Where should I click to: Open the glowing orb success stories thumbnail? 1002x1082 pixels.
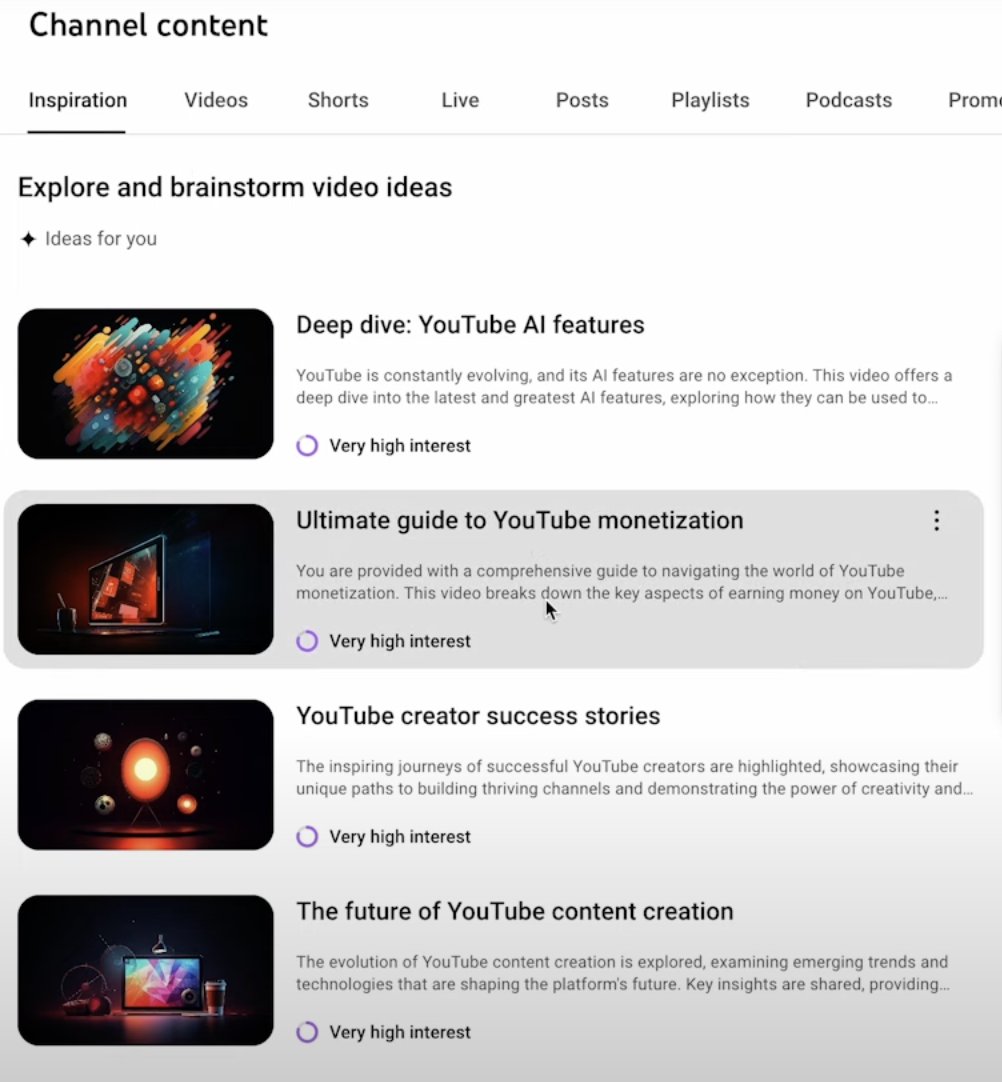[x=146, y=774]
